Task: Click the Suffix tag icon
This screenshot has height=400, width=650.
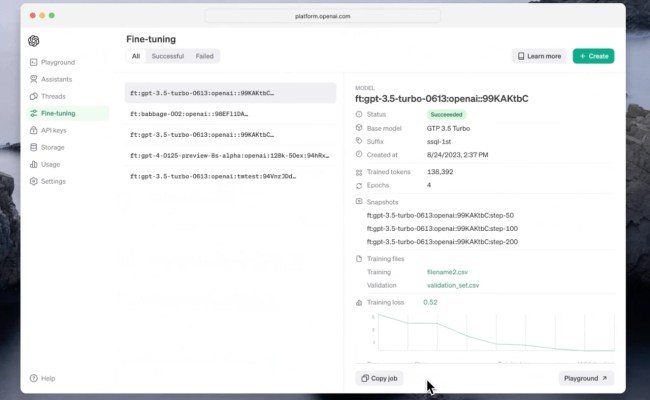Action: (x=359, y=141)
